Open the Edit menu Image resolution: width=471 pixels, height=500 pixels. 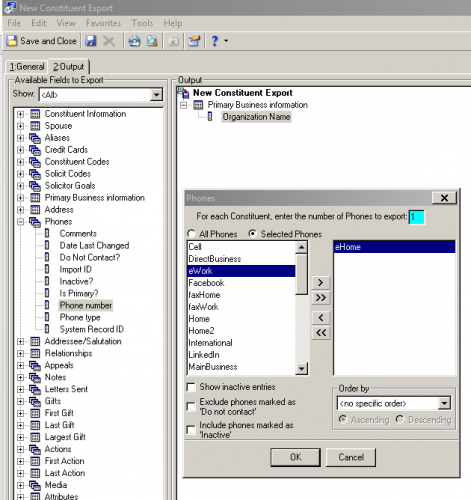(39, 23)
